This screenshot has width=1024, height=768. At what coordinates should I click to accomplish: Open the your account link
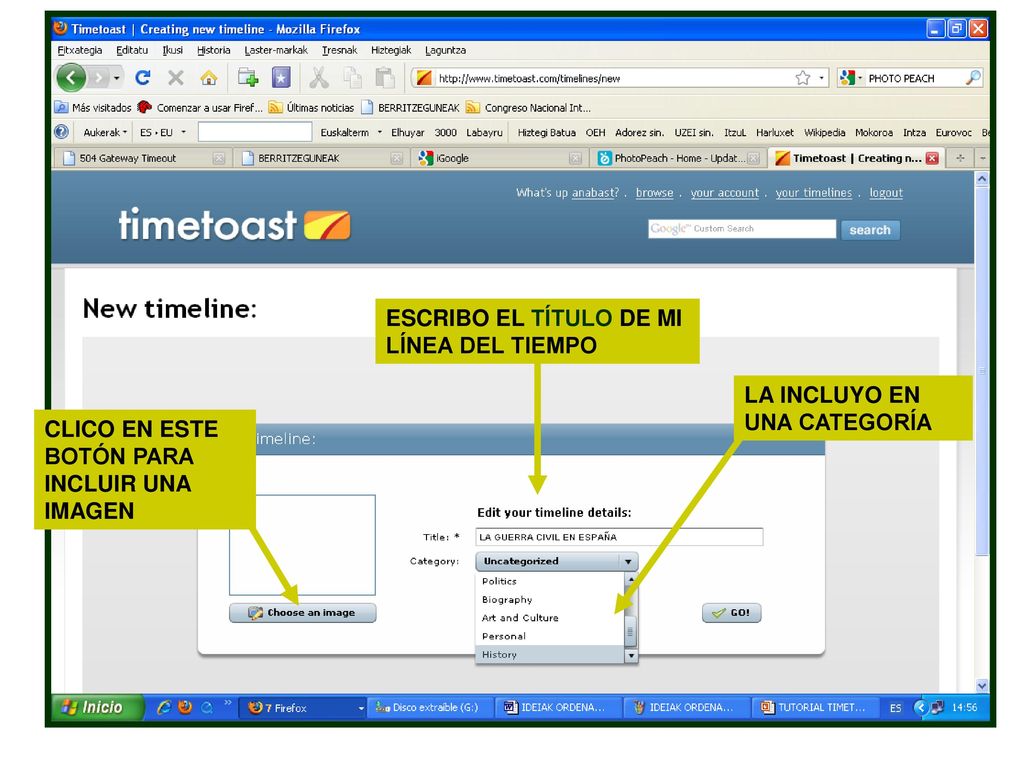click(725, 193)
